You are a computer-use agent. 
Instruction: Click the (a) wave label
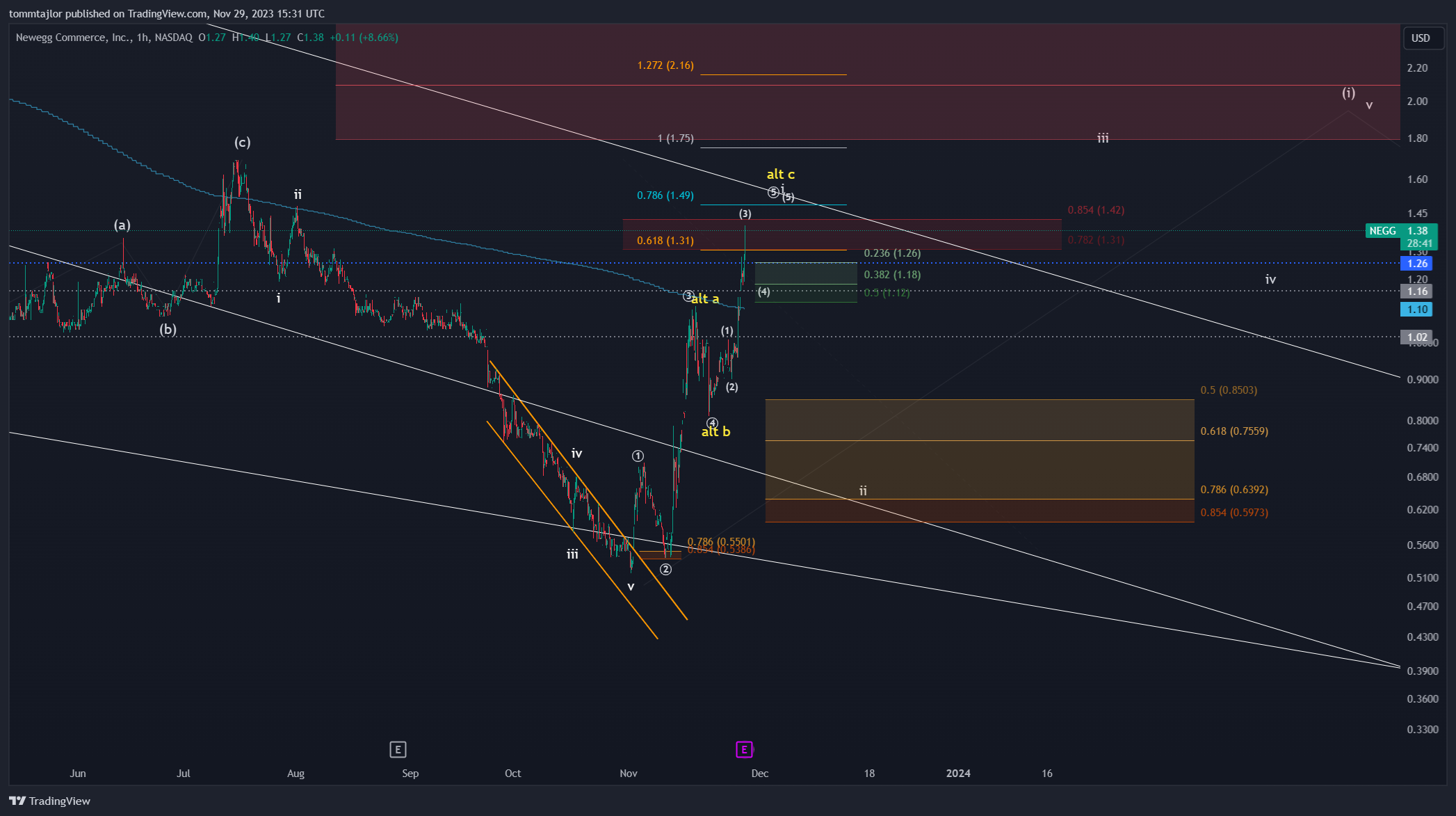(x=122, y=225)
